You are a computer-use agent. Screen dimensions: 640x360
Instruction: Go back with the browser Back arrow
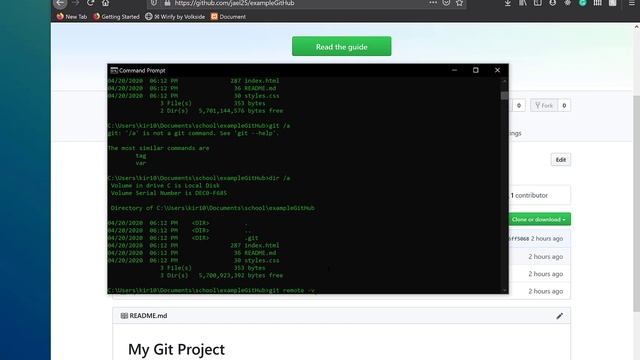pos(60,3)
